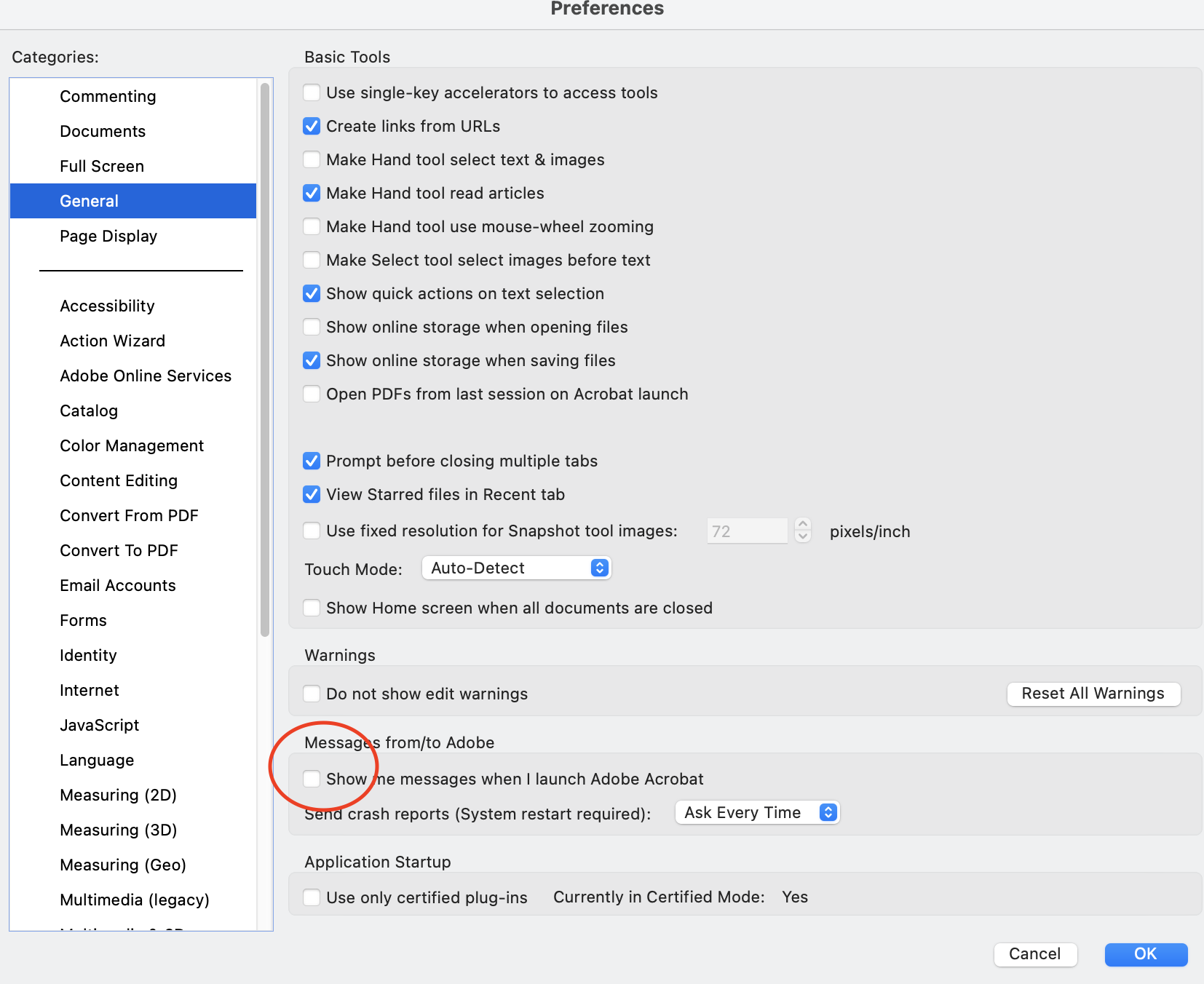Select the Page Display category

tap(108, 236)
